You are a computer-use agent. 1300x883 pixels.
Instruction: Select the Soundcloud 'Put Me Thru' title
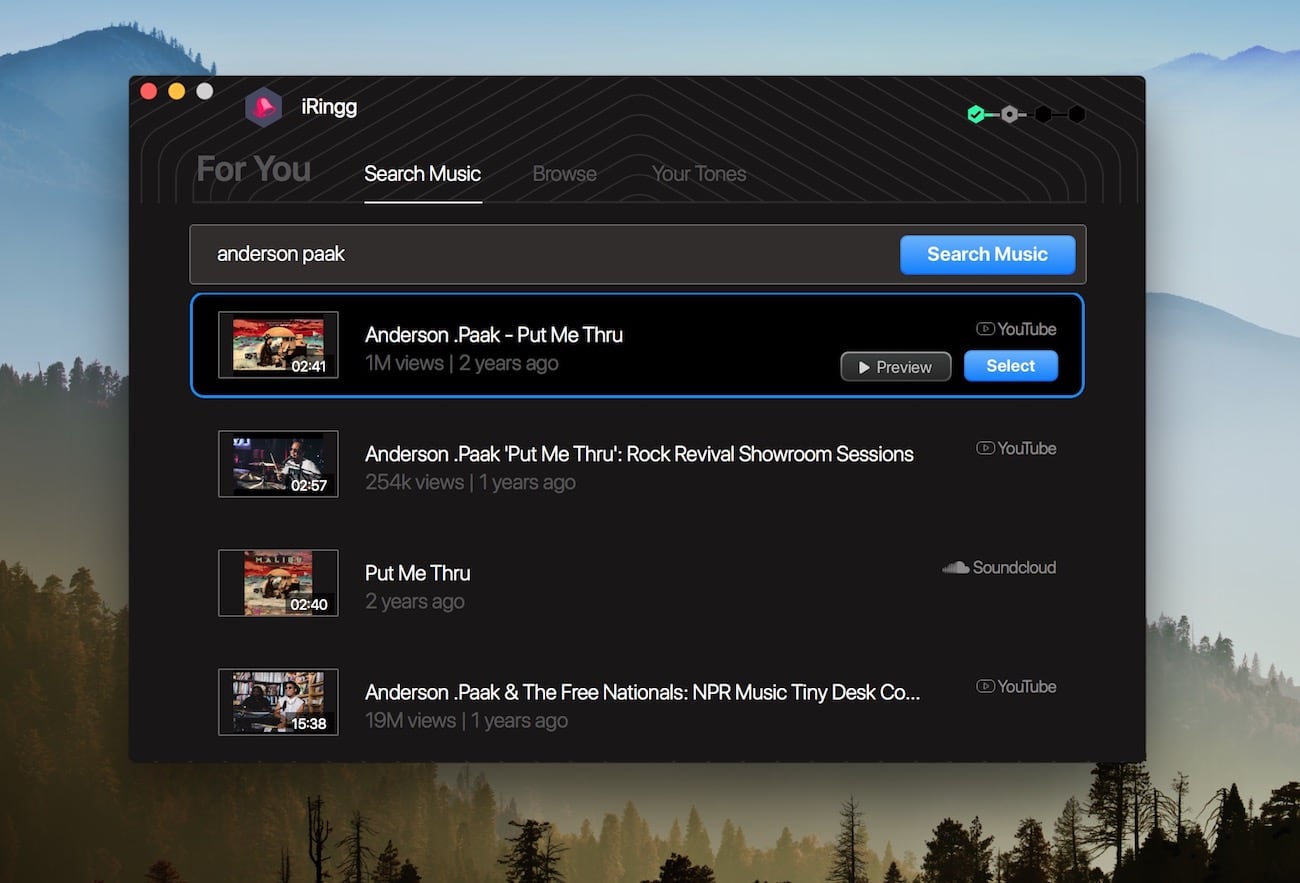(x=417, y=573)
